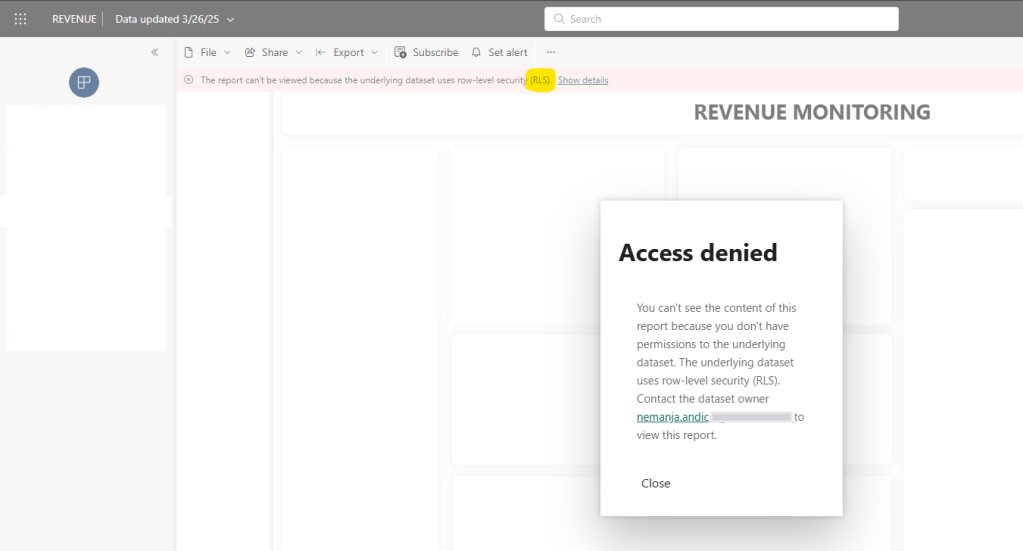Screen dimensions: 1023x551
Task: Click the Export arrow icon
Action: 321,52
